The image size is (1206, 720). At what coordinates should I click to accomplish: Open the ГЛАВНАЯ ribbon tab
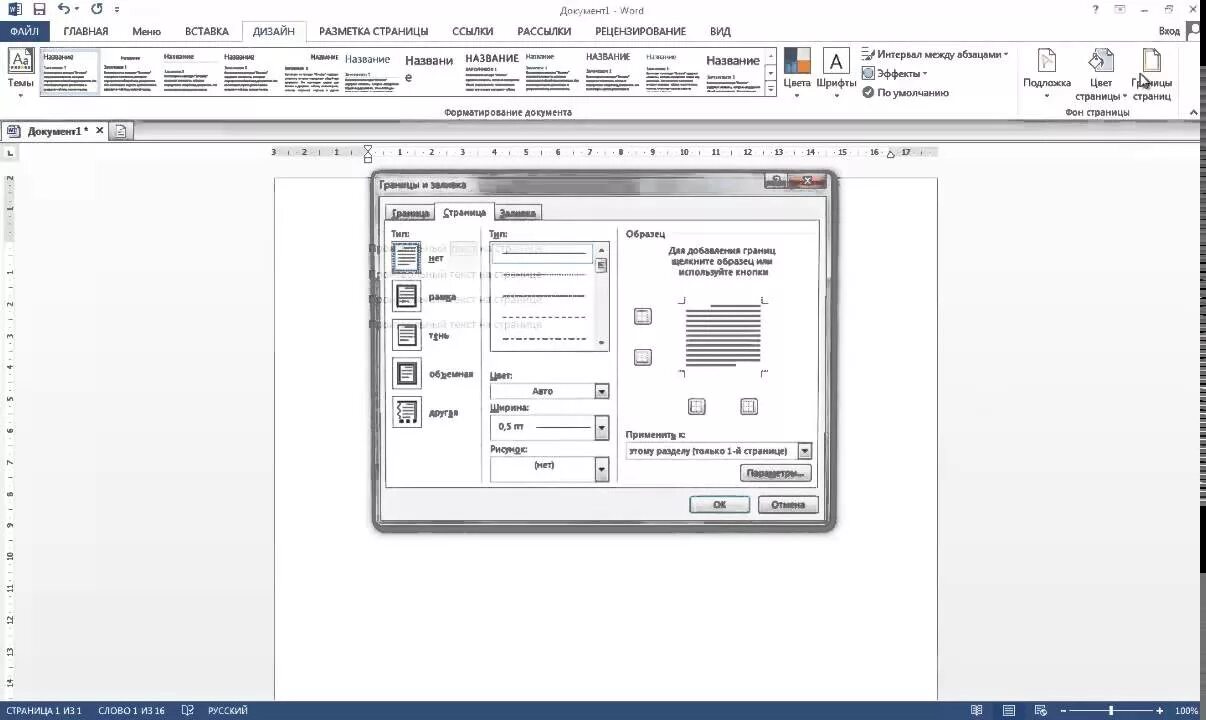[85, 31]
